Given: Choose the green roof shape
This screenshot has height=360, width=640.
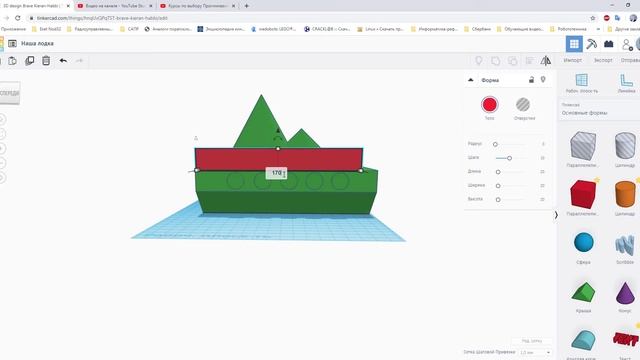Looking at the screenshot, I should point(583,292).
